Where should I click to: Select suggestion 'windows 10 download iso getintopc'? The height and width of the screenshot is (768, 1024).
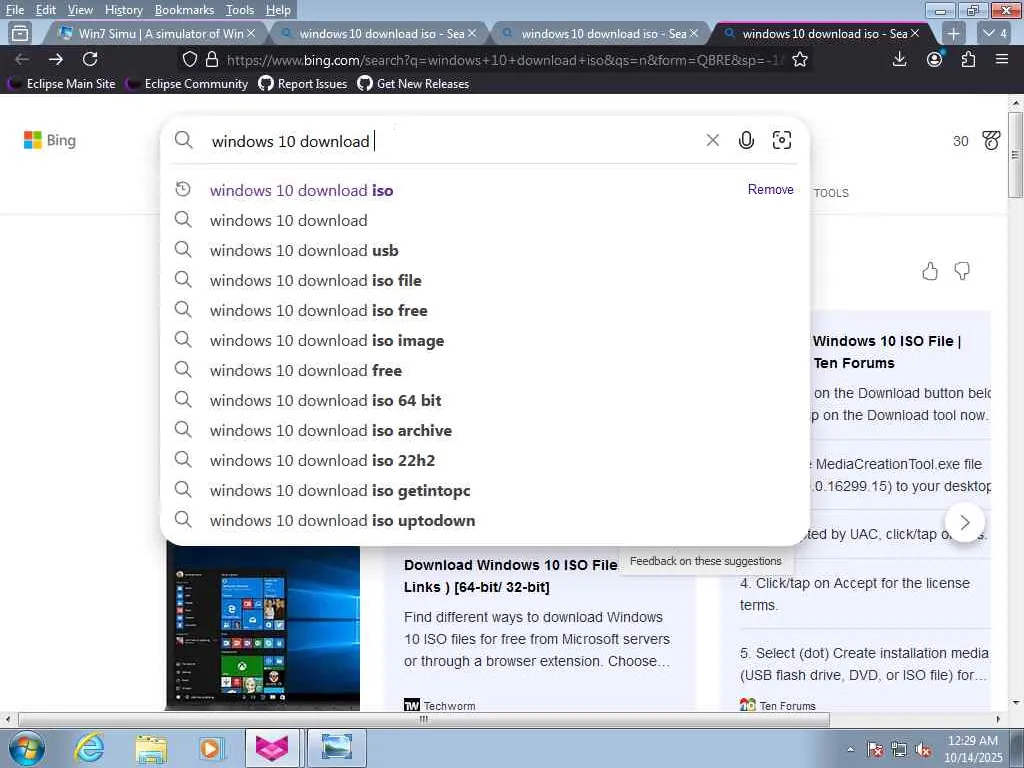(x=485, y=491)
